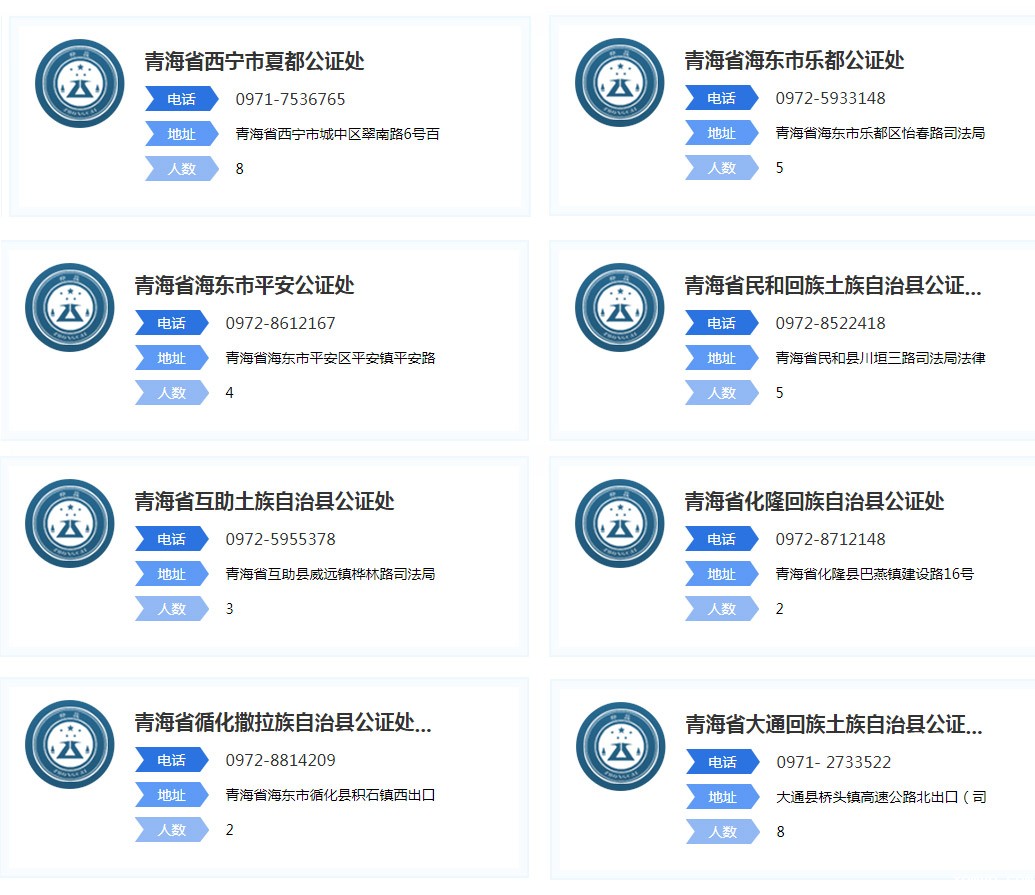Click the 青海省大通回族土族自治县 notary emblem
Image resolution: width=1035 pixels, height=895 pixels.
coord(619,746)
